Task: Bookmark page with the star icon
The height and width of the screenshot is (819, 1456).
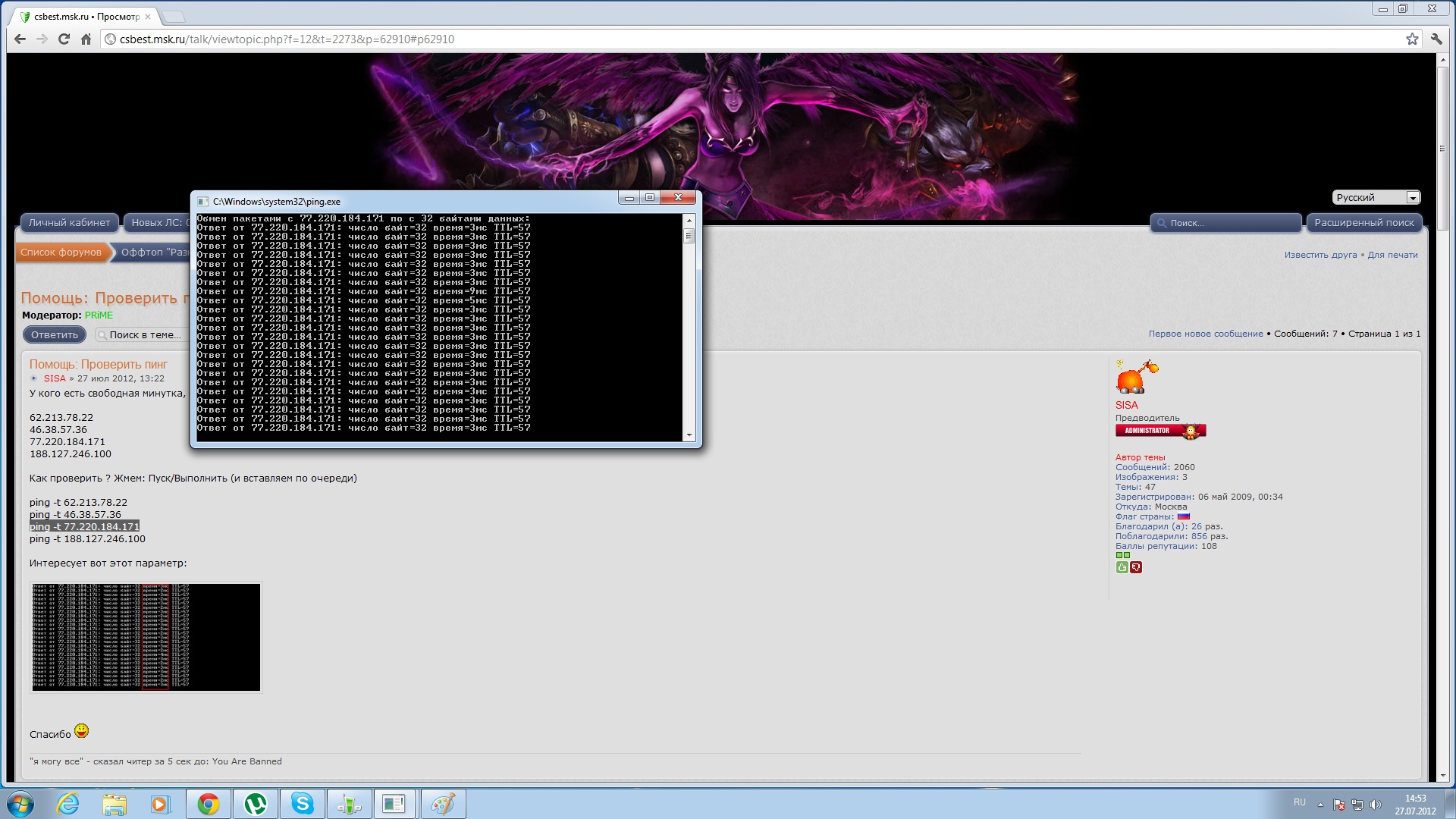Action: click(x=1411, y=39)
